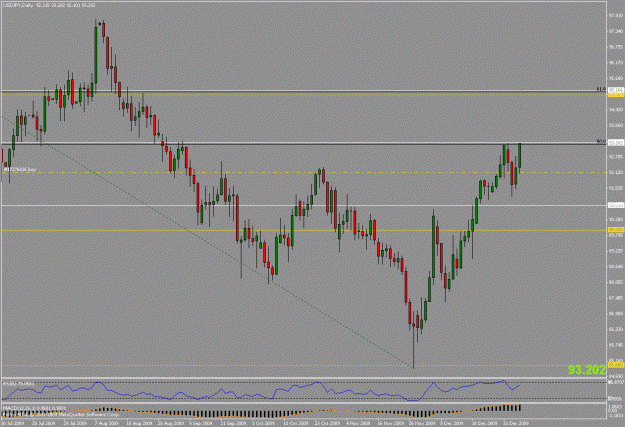Click the tall green candle at August peak

pyautogui.click(x=96, y=54)
